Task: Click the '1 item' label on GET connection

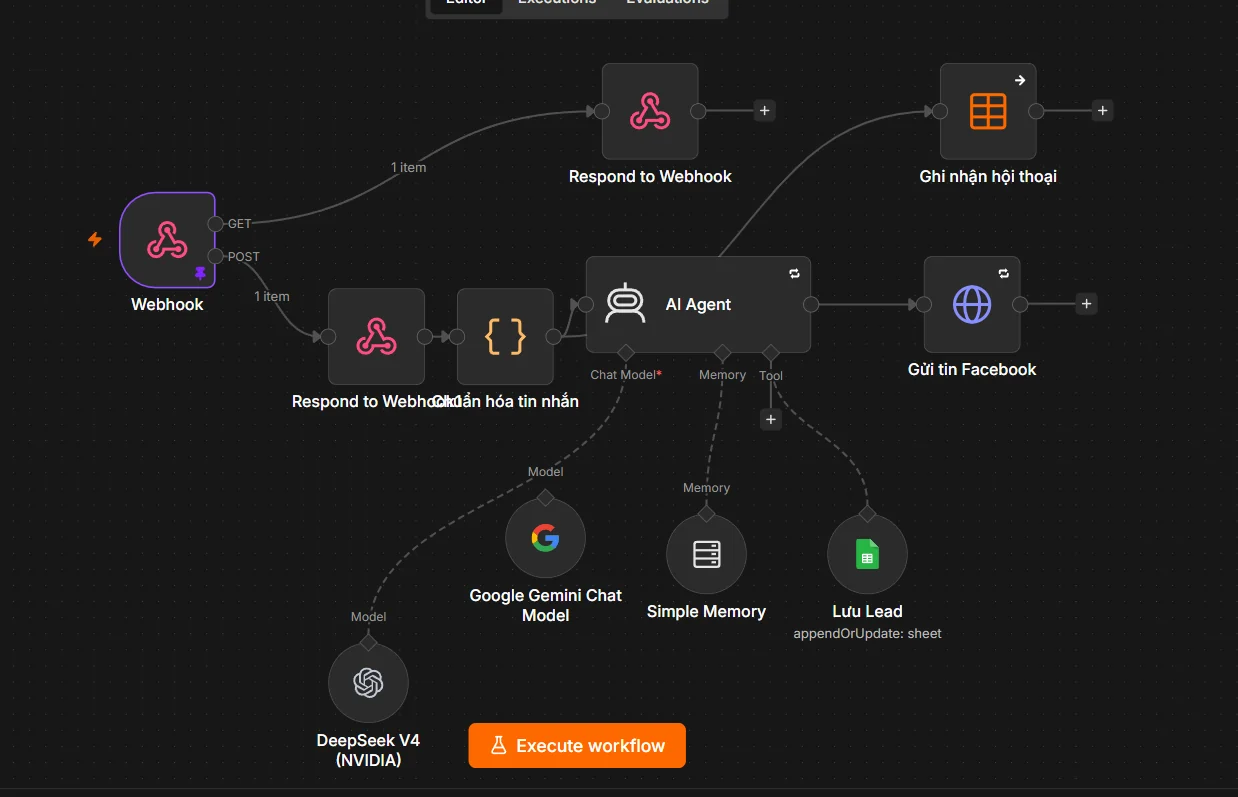Action: (408, 167)
